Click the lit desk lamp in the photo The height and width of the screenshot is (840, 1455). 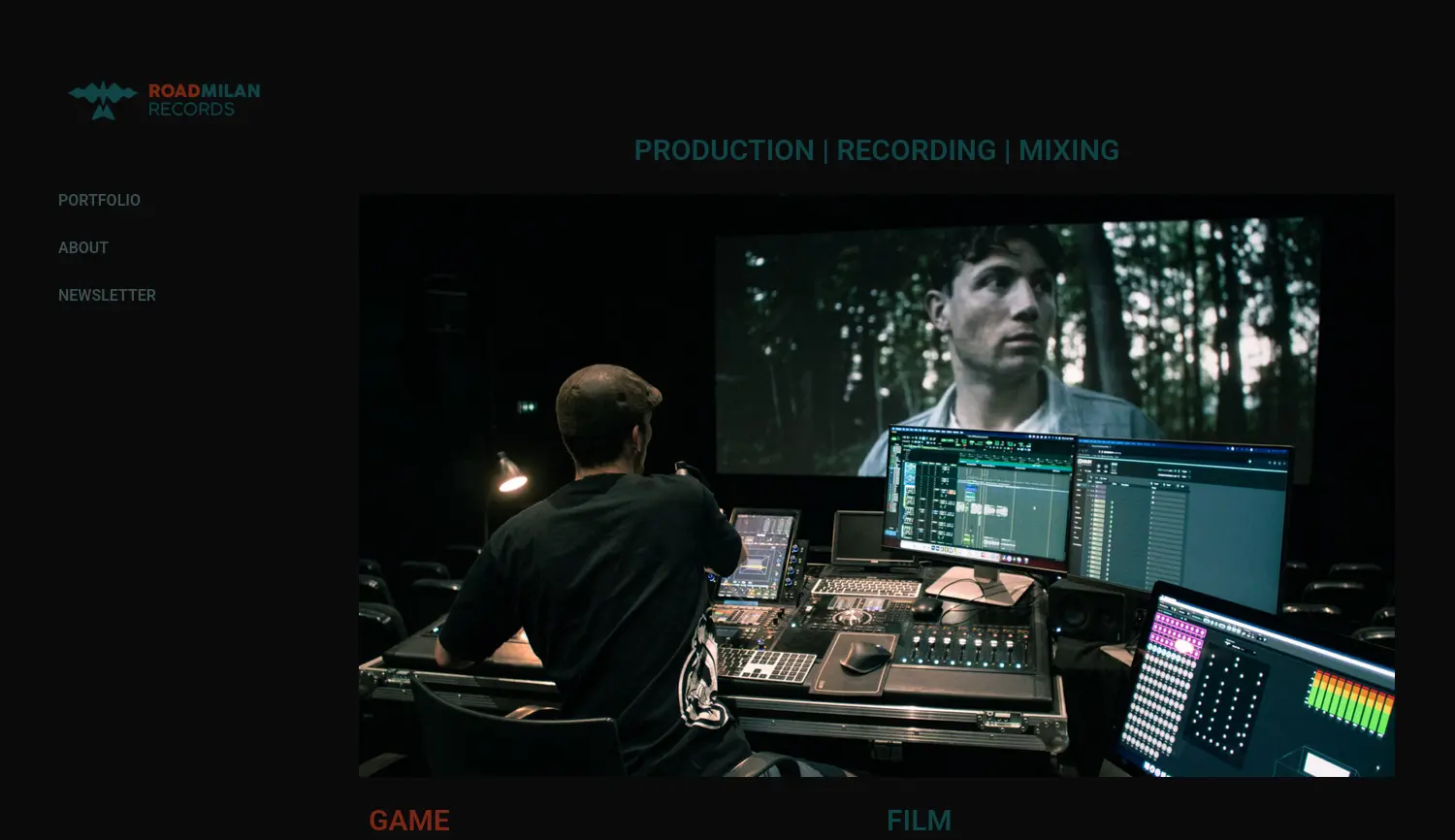[x=510, y=474]
